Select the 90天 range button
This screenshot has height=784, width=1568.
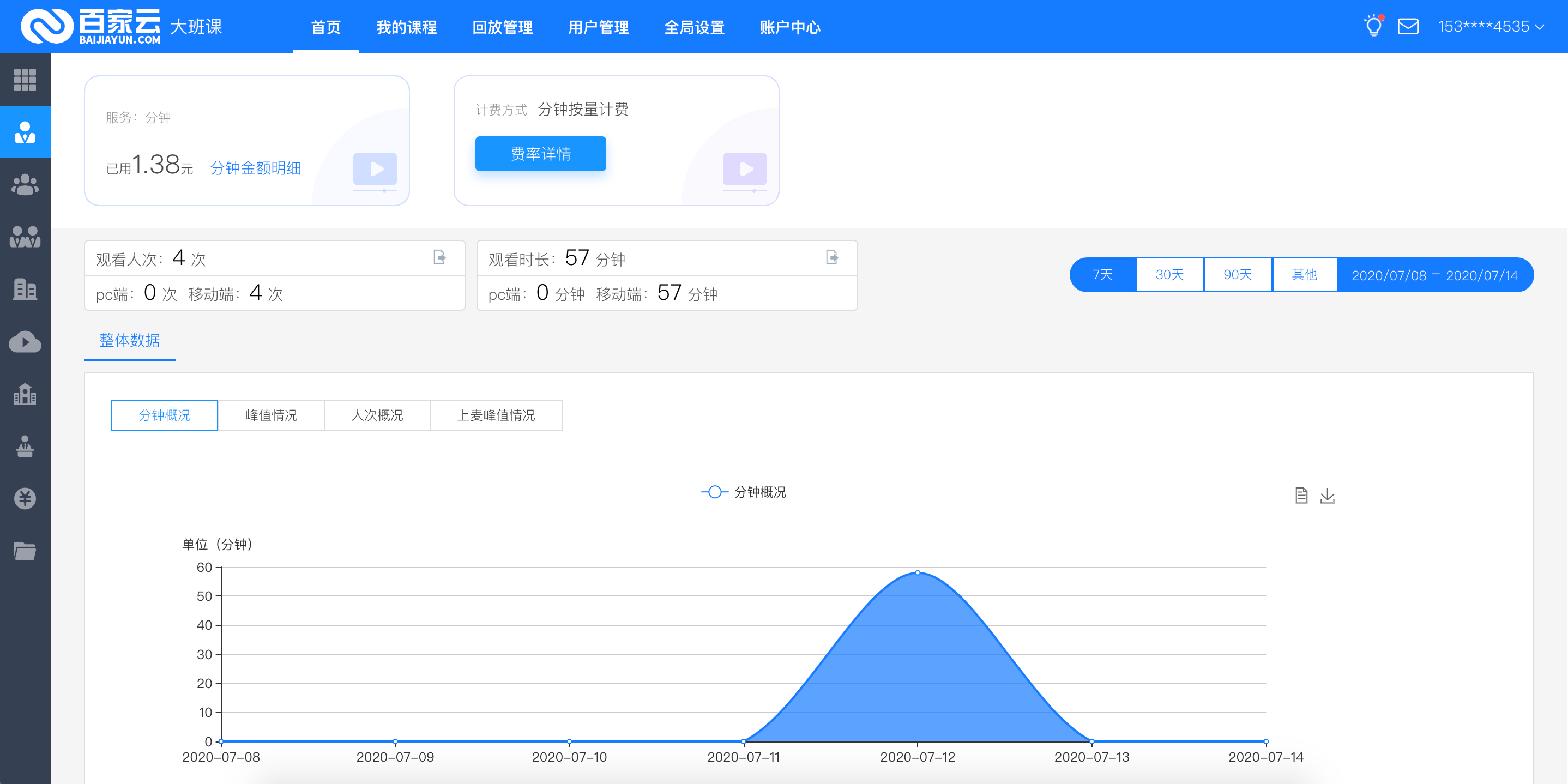tap(1238, 275)
